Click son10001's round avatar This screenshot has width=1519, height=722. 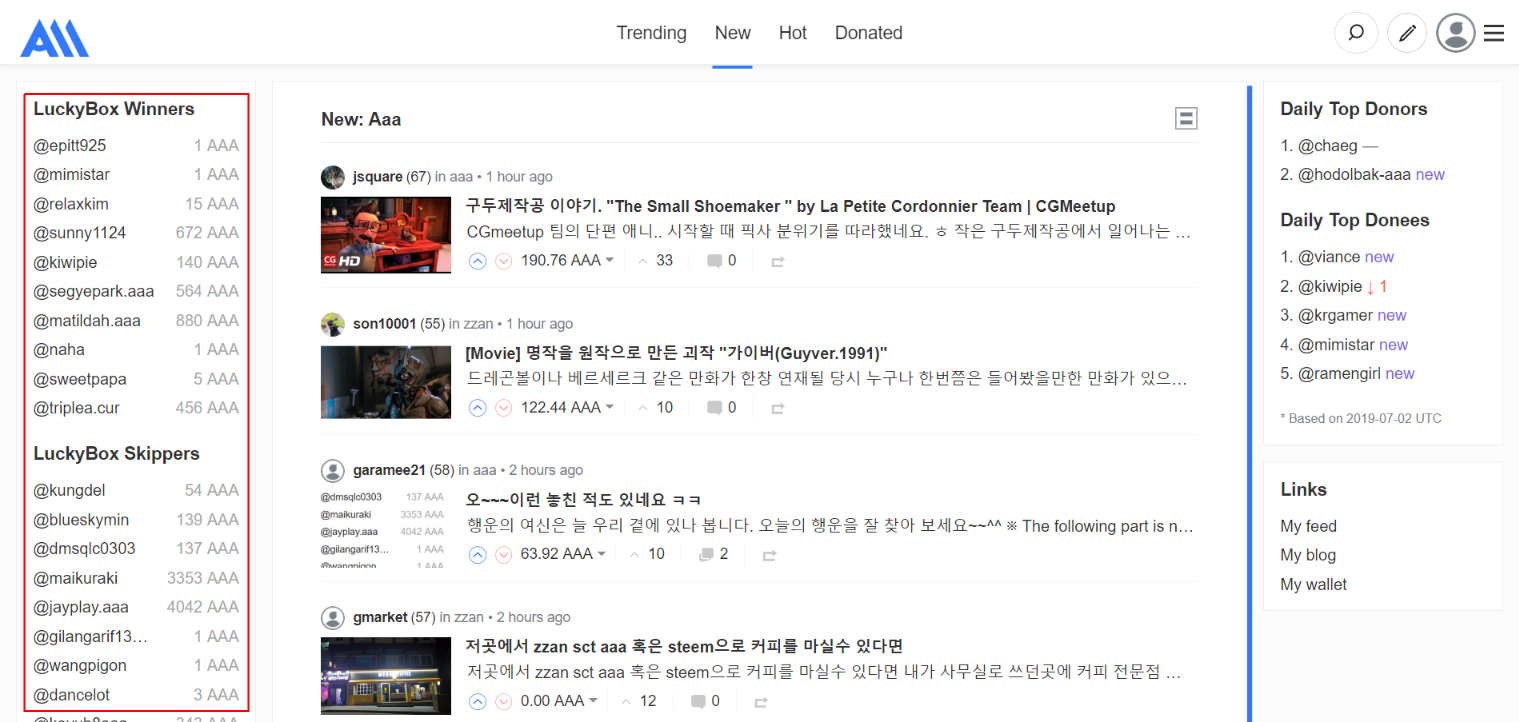[333, 324]
